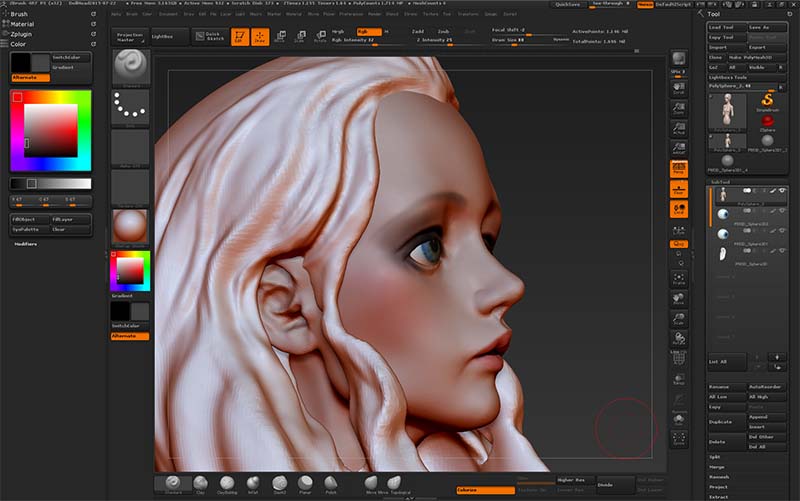This screenshot has width=800, height=501.
Task: Click the right-shelf Rotate view icon
Action: pos(679,339)
